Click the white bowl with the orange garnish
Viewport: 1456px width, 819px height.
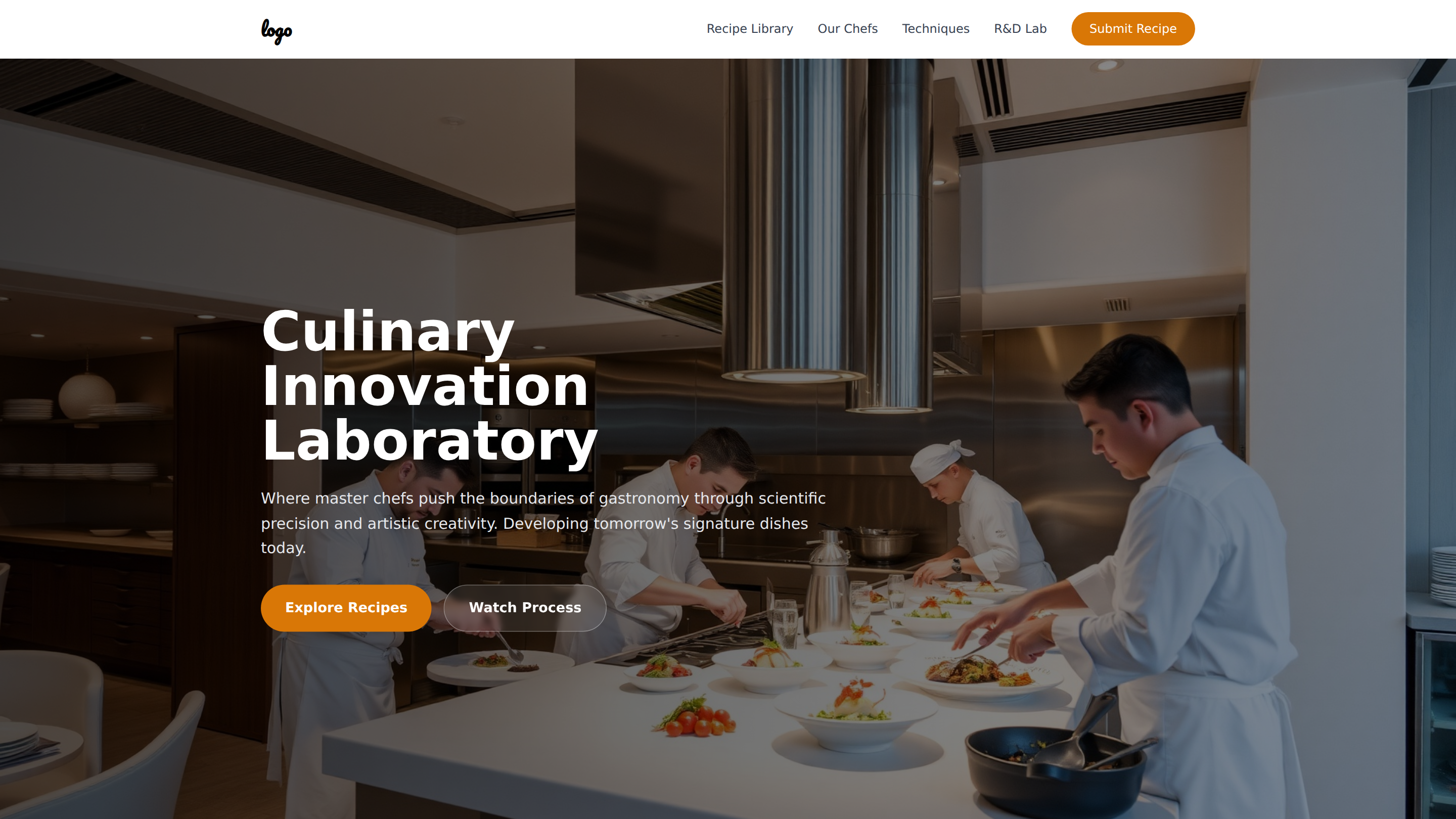point(856,715)
